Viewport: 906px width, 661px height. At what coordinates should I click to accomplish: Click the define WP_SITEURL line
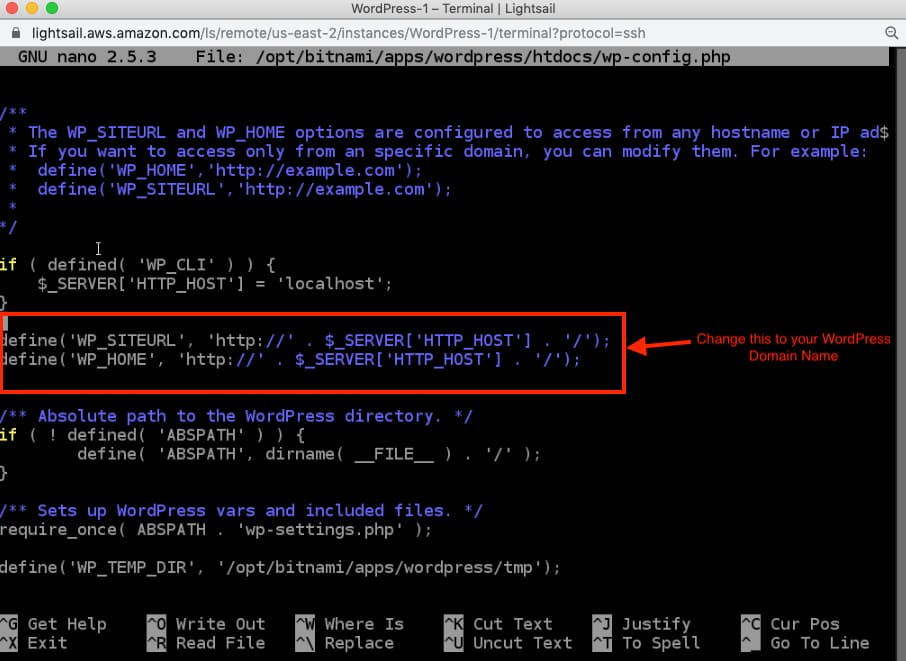click(x=305, y=340)
